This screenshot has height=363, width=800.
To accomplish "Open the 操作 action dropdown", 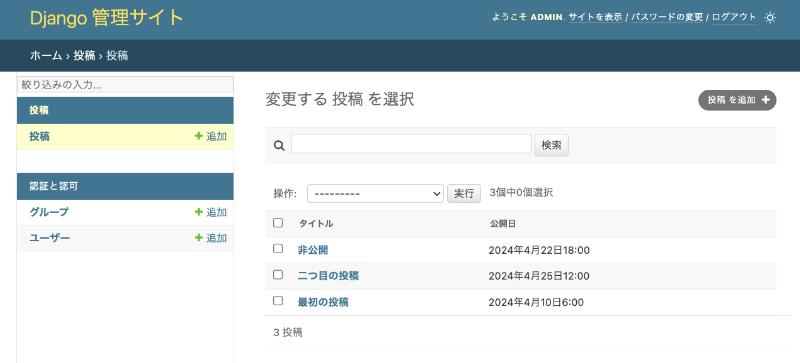I will [x=375, y=193].
